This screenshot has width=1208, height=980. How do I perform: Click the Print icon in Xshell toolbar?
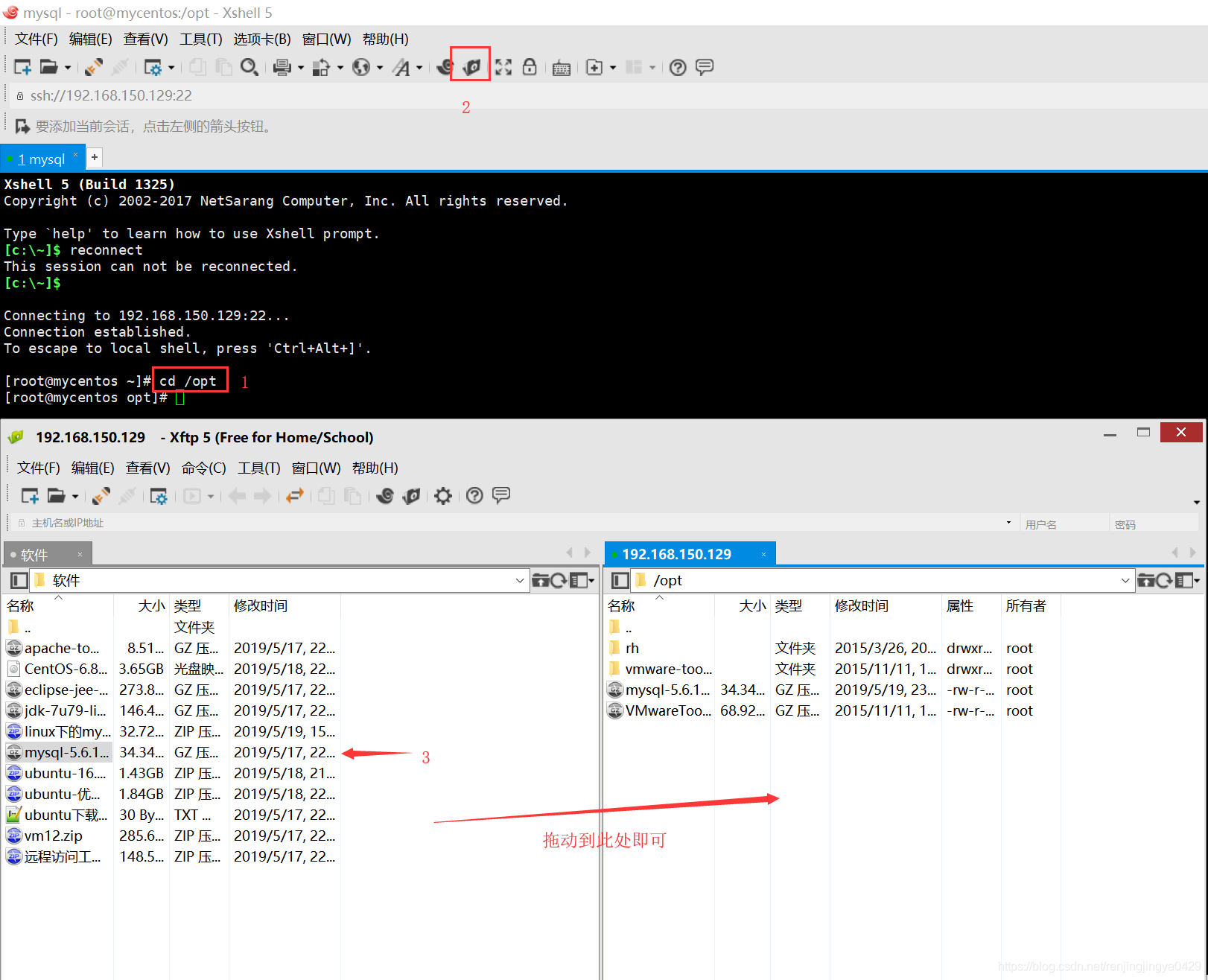(x=282, y=67)
